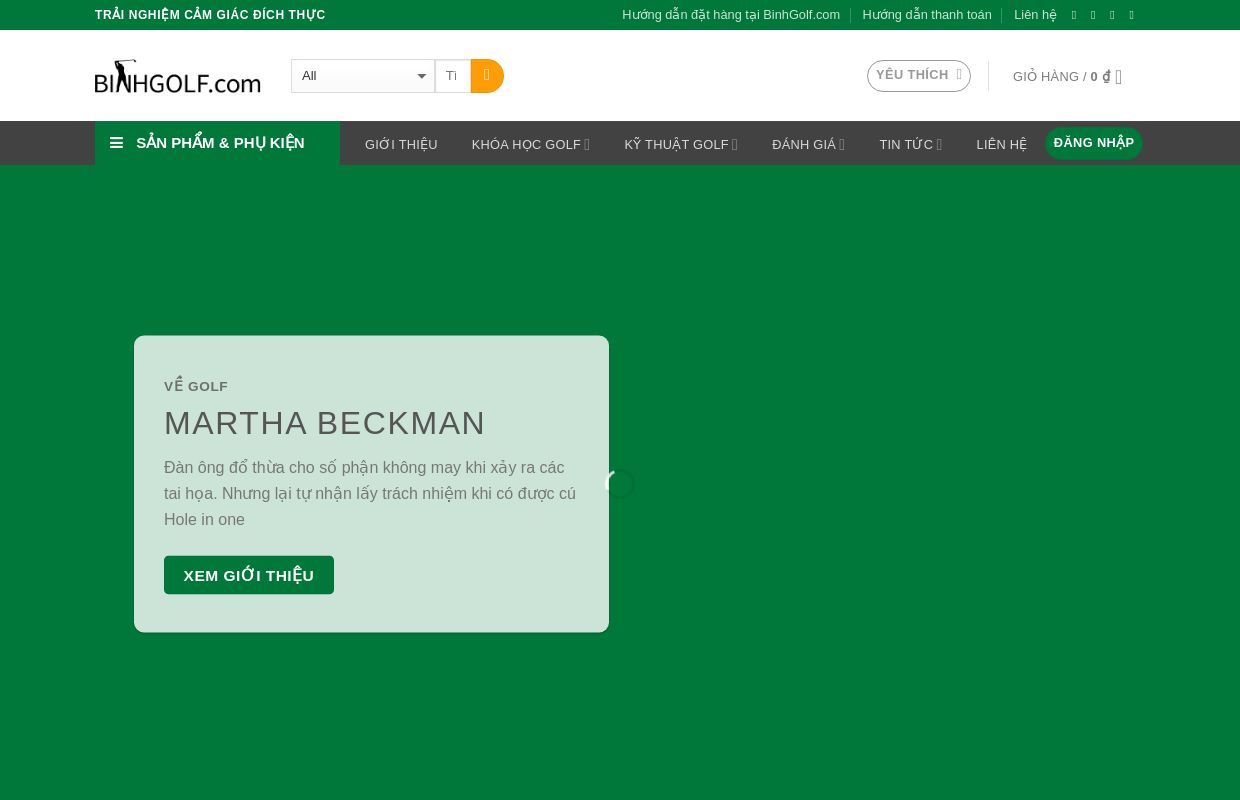Open the cart icon beside Giỏ hàng
Viewport: 1240px width, 800px height.
tap(1119, 77)
